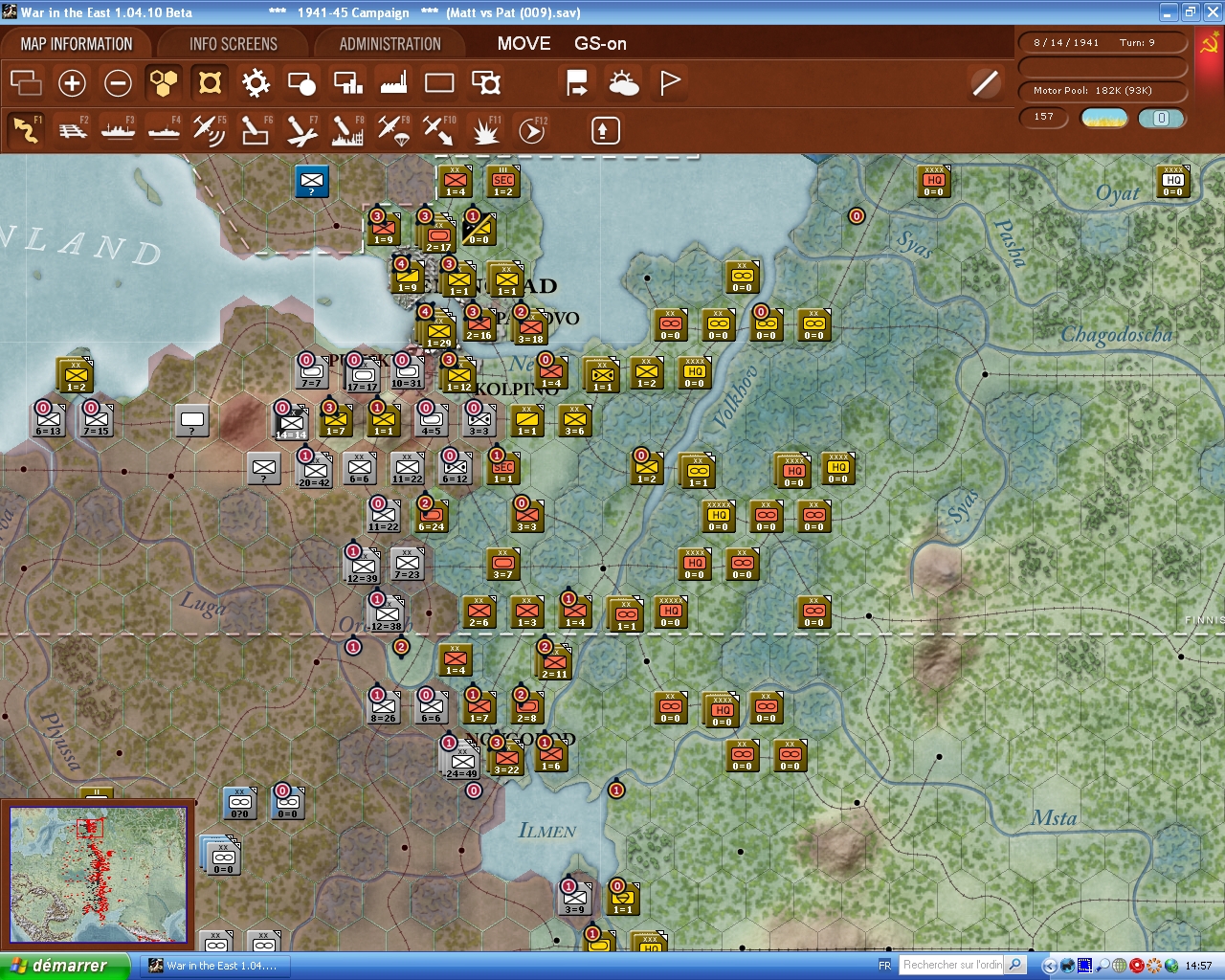The height and width of the screenshot is (980, 1225).
Task: Select the Soviet unit counter labeled 1=29
Action: pos(439,330)
